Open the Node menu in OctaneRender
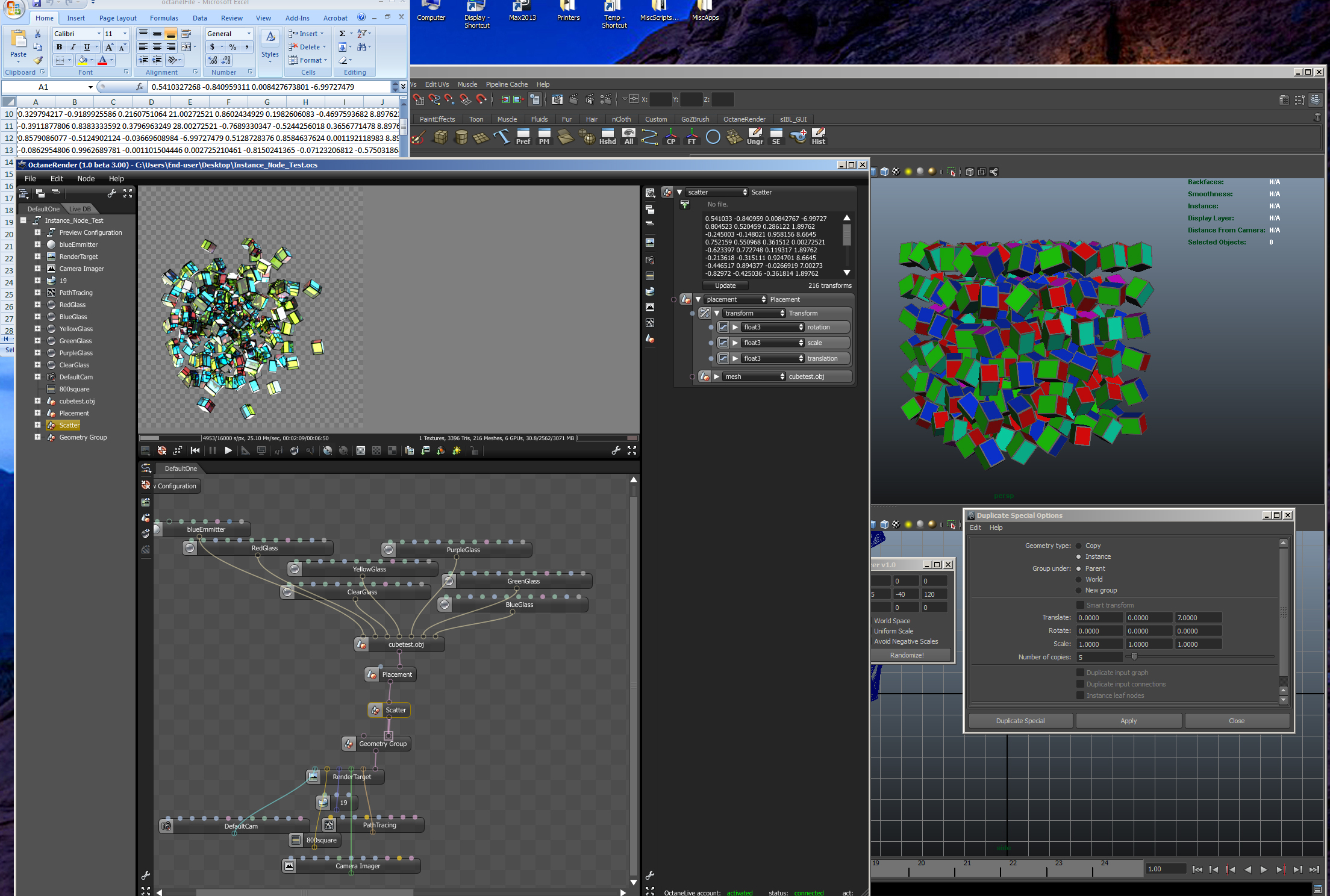The height and width of the screenshot is (896, 1330). pos(86,178)
